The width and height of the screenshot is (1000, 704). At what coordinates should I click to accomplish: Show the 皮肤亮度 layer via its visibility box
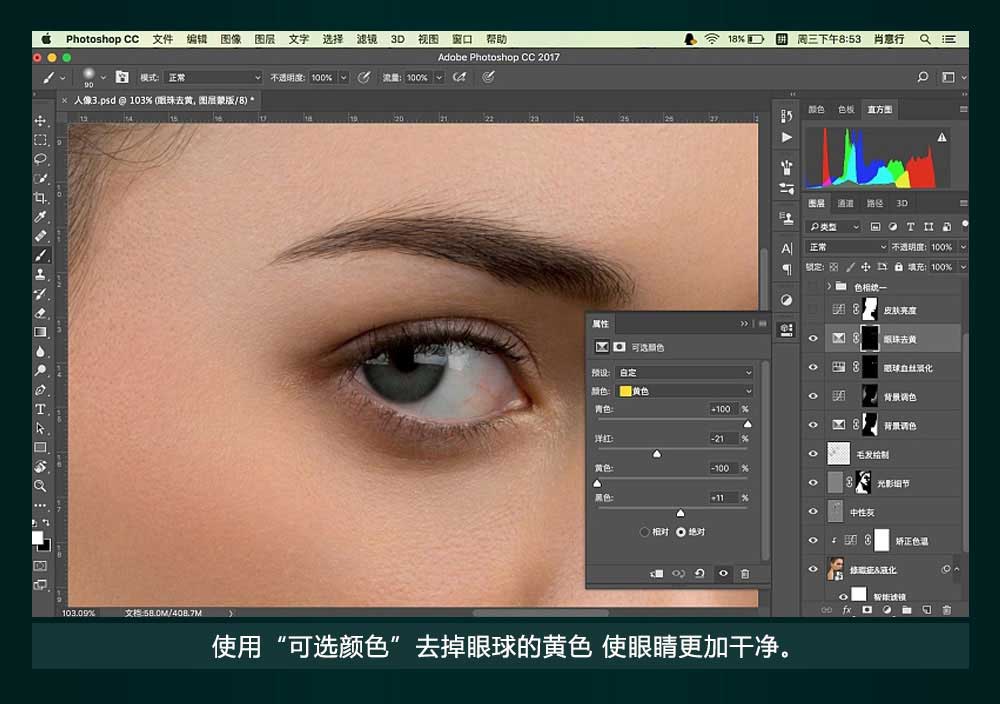coord(813,310)
